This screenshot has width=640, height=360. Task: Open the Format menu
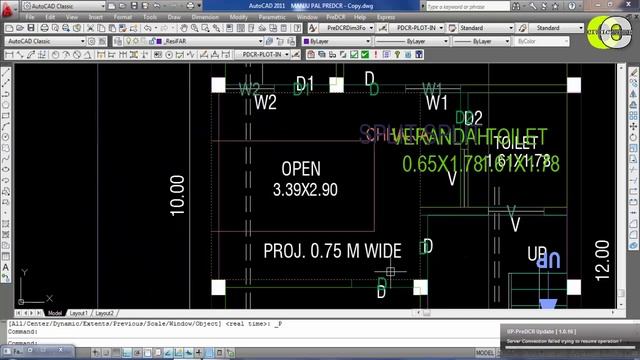click(x=122, y=17)
